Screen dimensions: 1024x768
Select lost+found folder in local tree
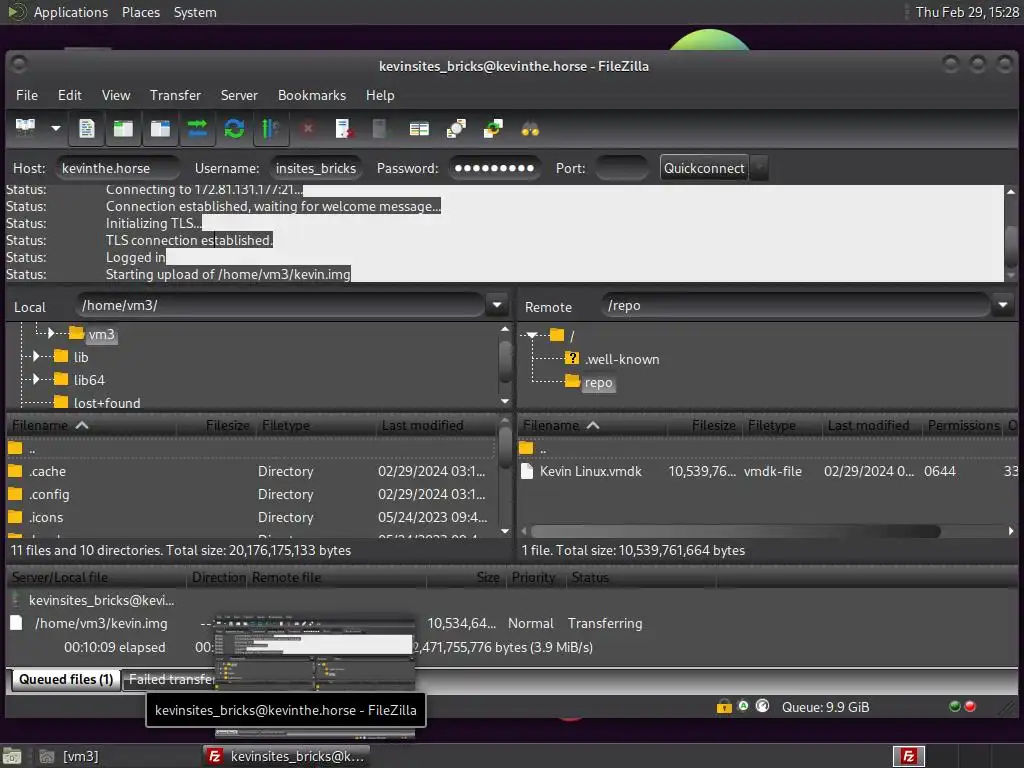106,403
